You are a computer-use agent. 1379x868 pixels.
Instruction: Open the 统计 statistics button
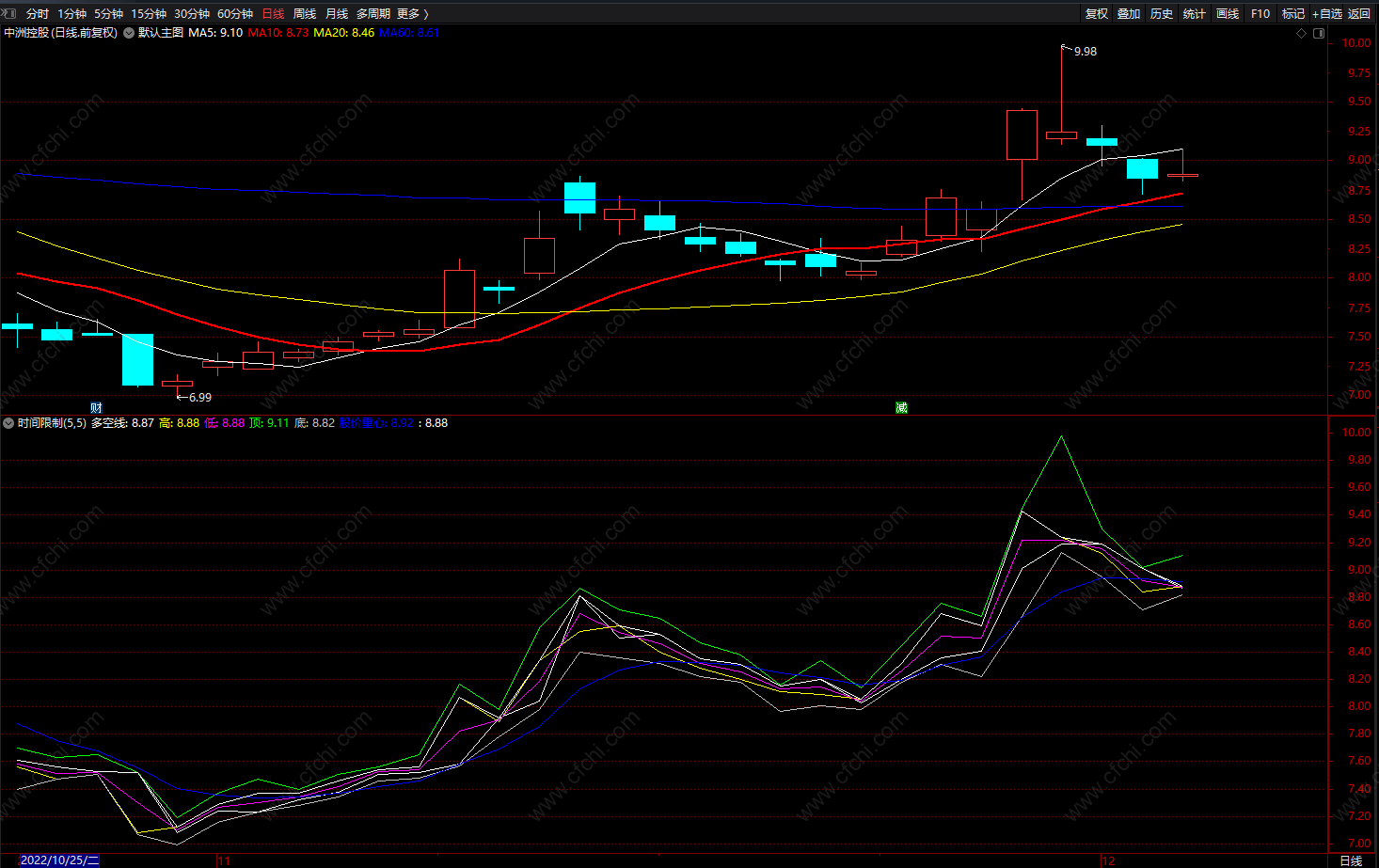[1195, 13]
